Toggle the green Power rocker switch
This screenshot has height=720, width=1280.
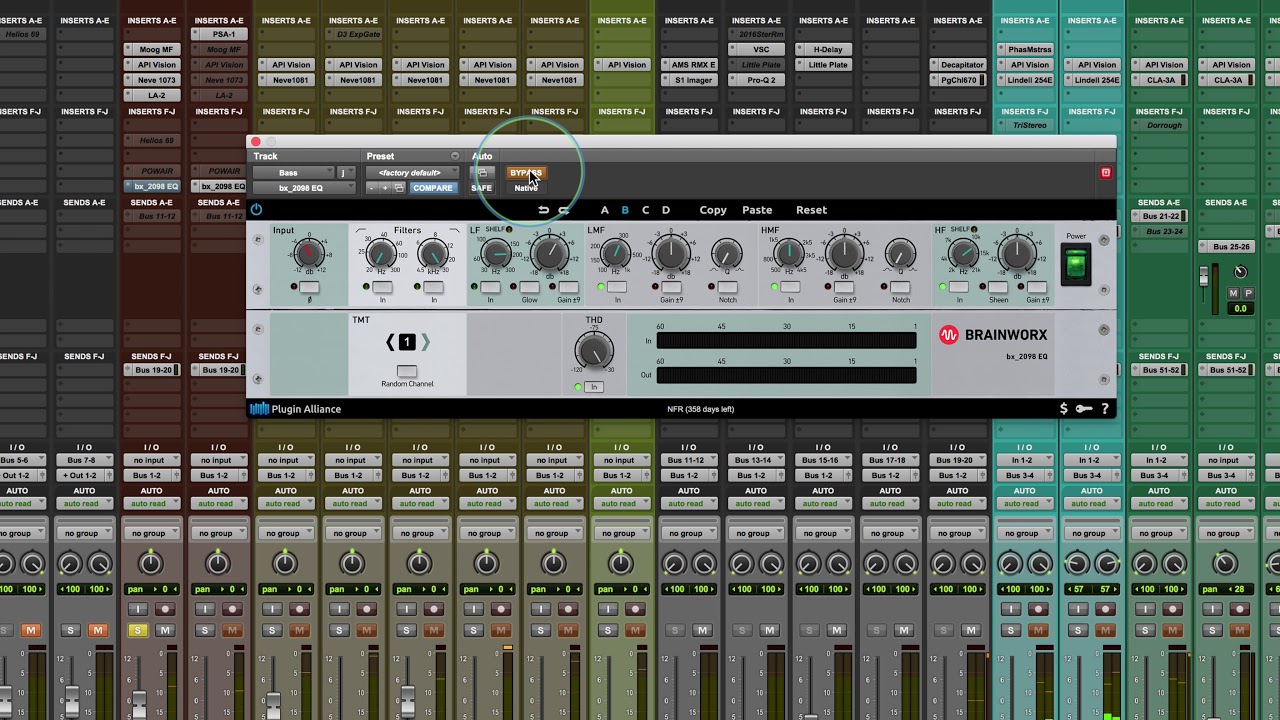click(x=1075, y=265)
